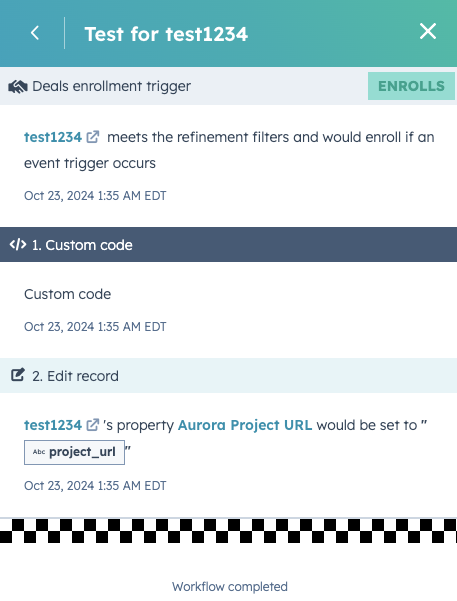This screenshot has height=601, width=457.
Task: Close the Test for test1234 panel
Action: (x=428, y=31)
